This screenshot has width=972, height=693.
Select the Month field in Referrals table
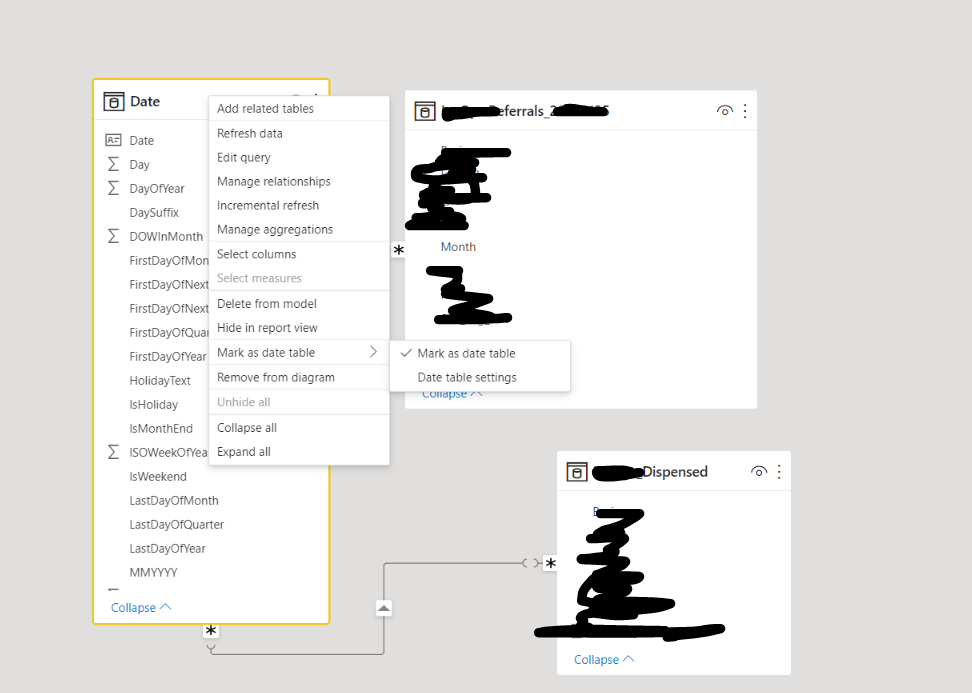[458, 247]
